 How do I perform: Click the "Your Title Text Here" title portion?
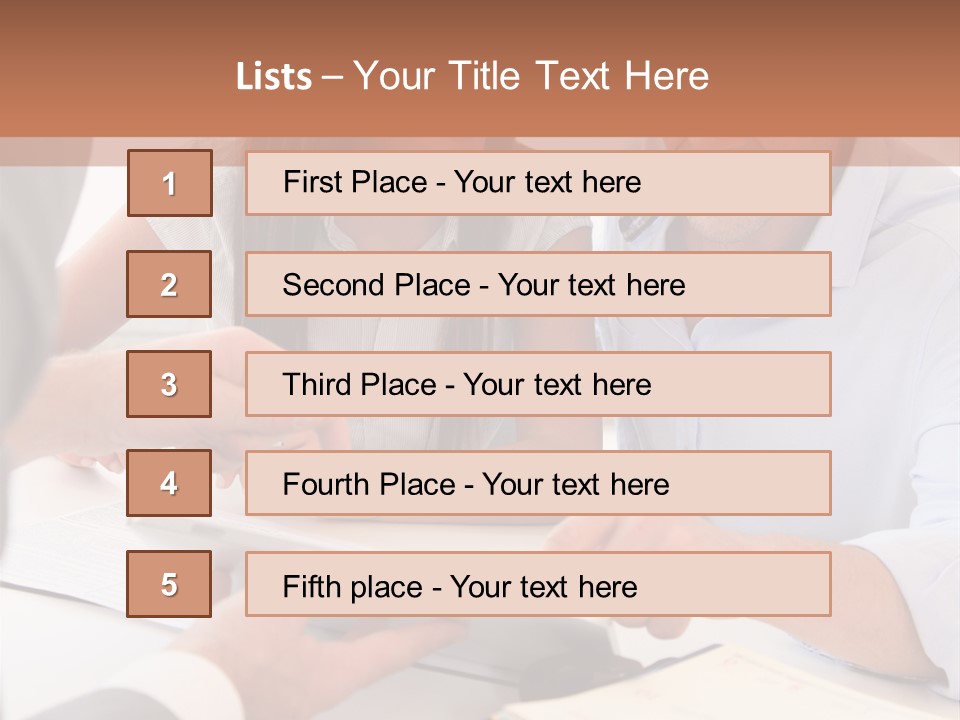point(531,76)
